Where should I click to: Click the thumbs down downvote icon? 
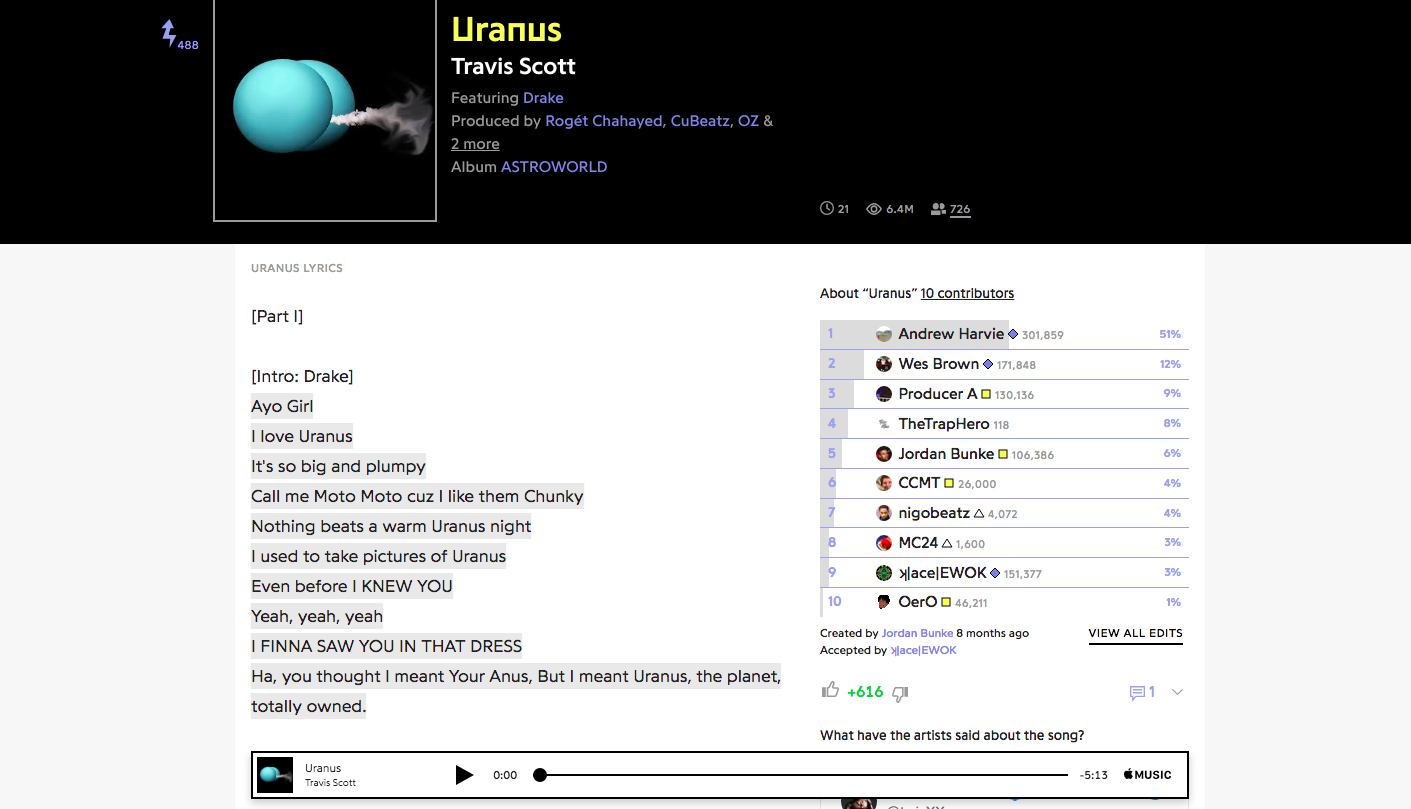tap(900, 692)
